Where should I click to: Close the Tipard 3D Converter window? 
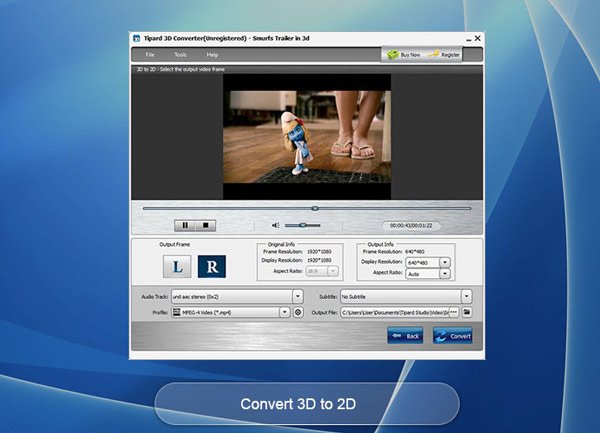478,38
